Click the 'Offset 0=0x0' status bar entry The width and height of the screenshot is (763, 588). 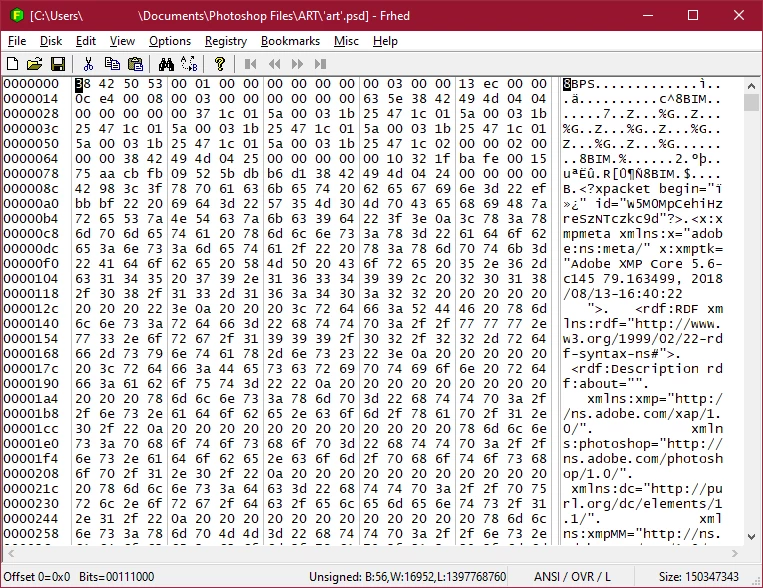coord(37,577)
